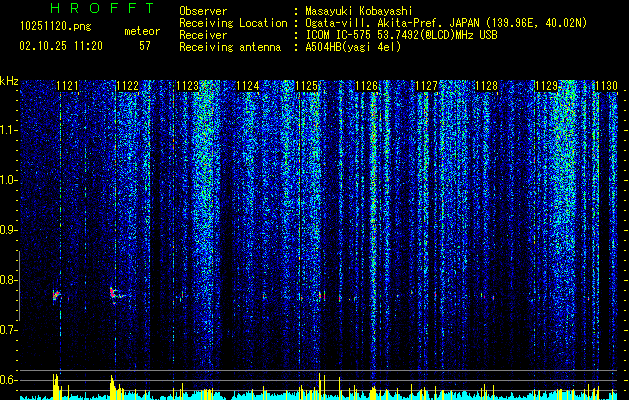Click the Observer field label
The height and width of the screenshot is (400, 629).
[x=203, y=11]
